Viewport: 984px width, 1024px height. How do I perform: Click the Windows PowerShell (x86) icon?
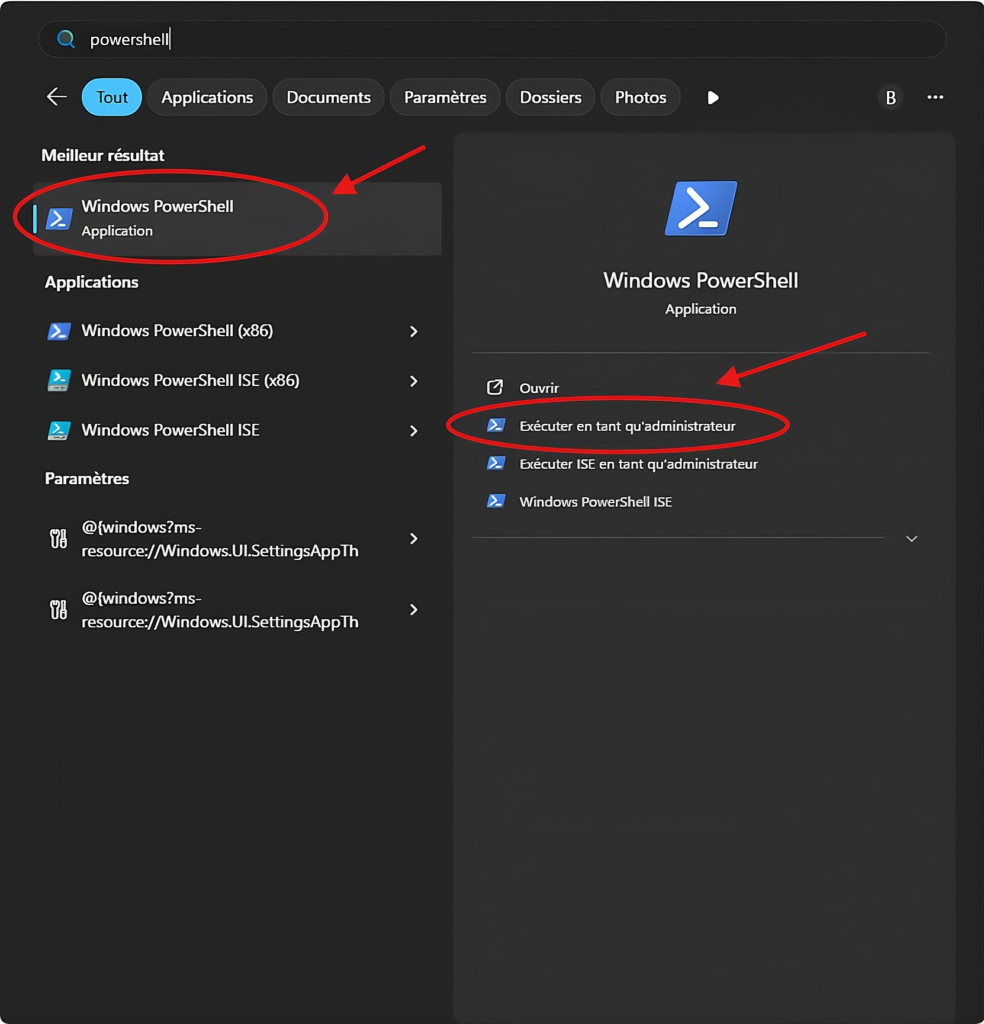click(x=59, y=331)
